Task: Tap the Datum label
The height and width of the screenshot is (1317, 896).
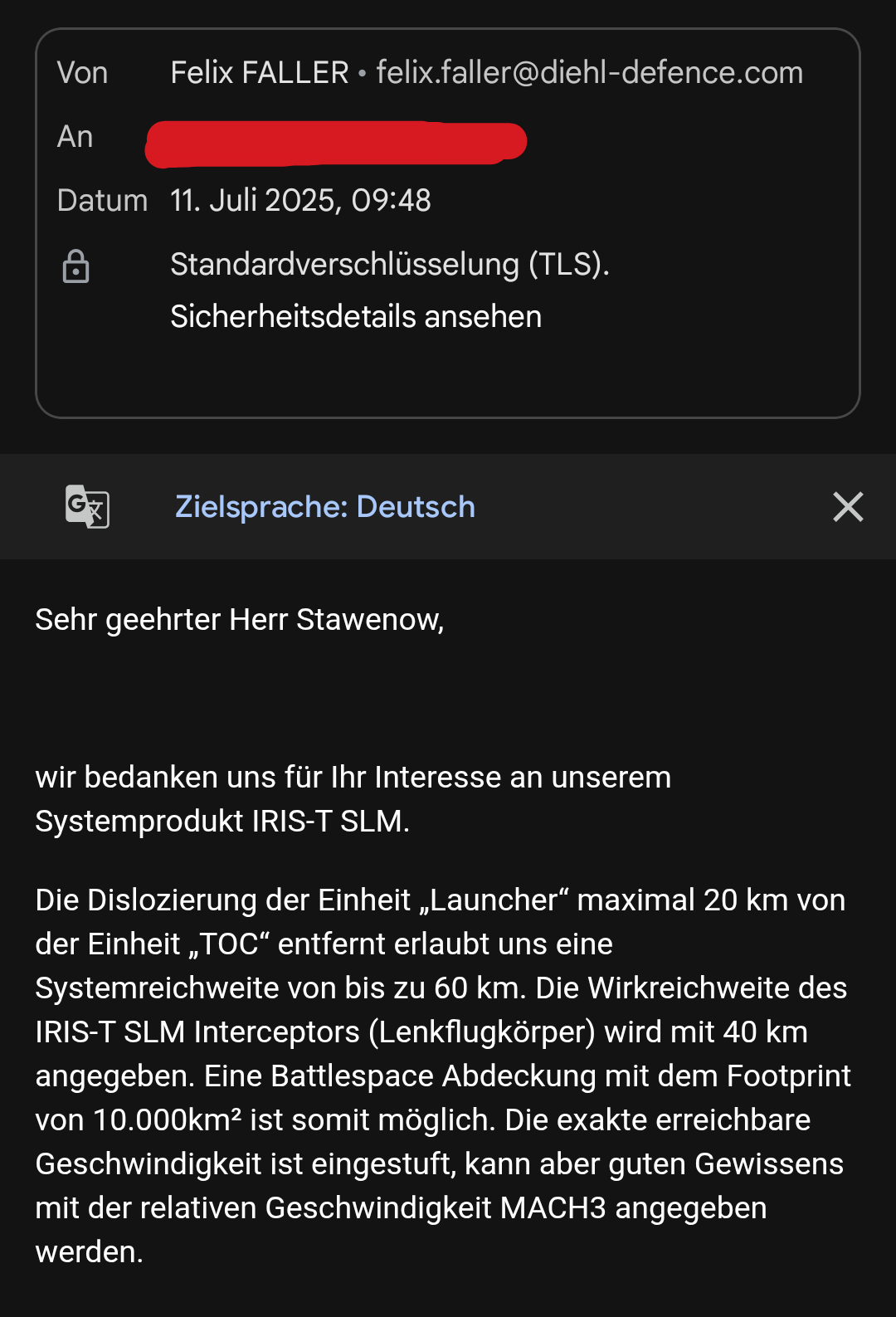Action: (102, 201)
